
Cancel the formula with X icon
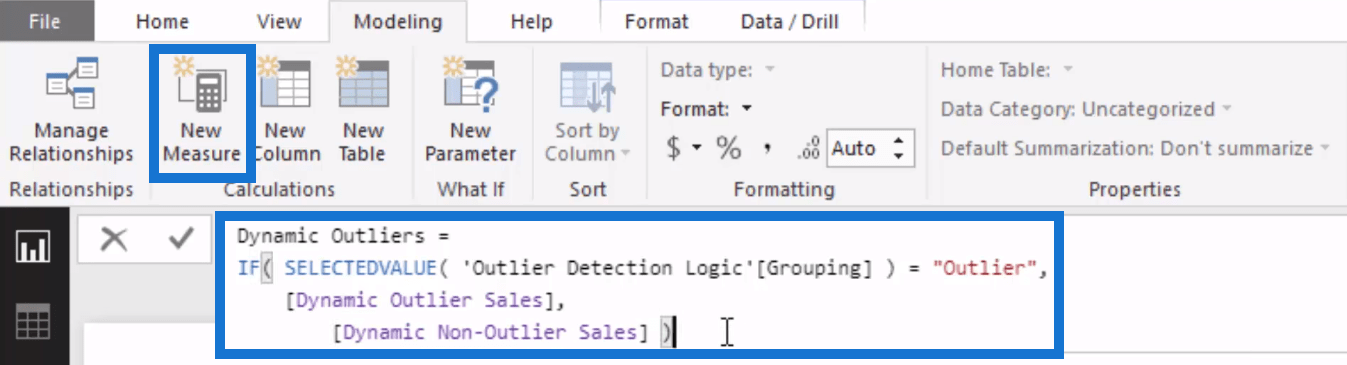[114, 239]
